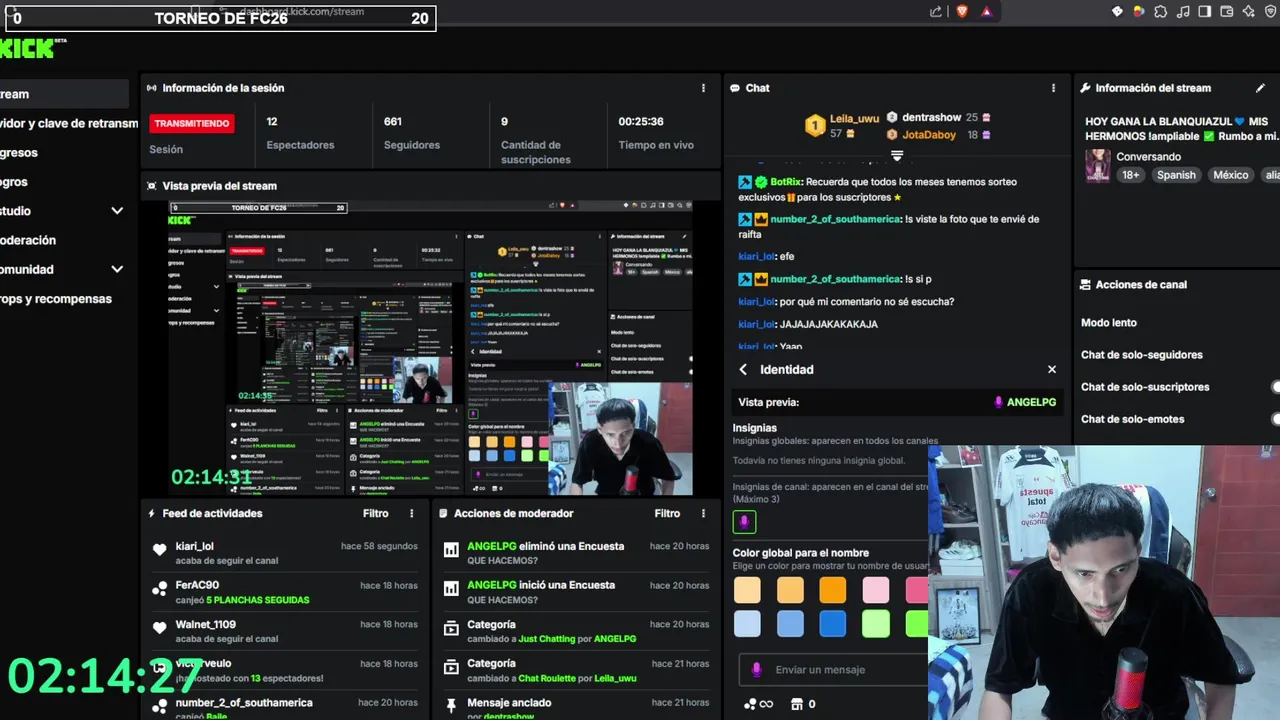
Task: Click the Just Chatting category link
Action: point(548,639)
